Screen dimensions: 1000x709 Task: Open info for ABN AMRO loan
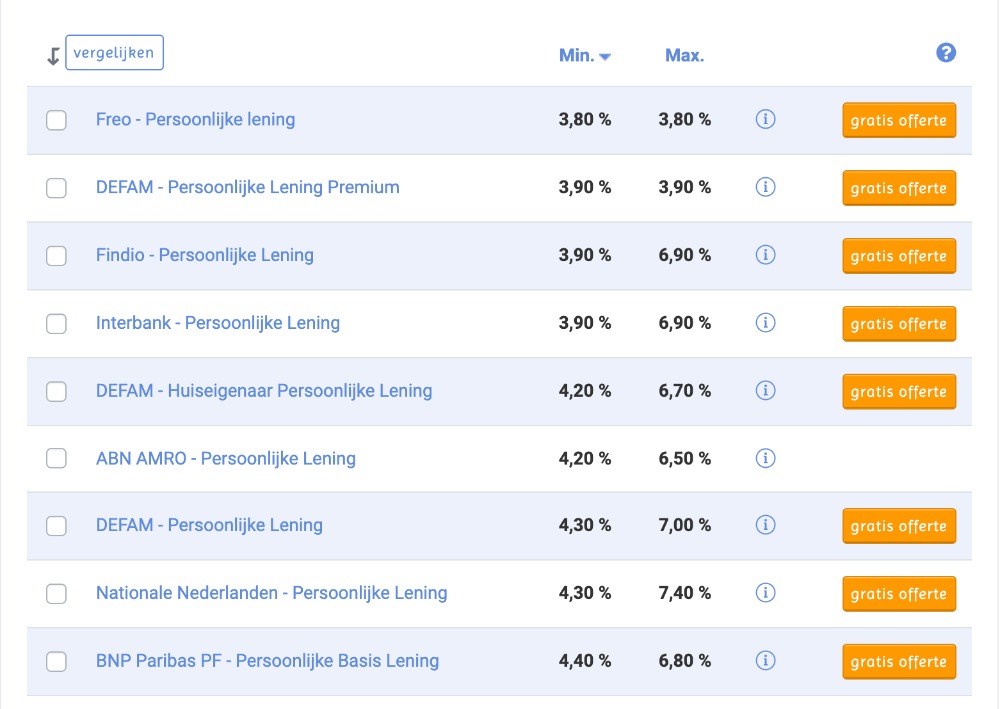(x=766, y=458)
